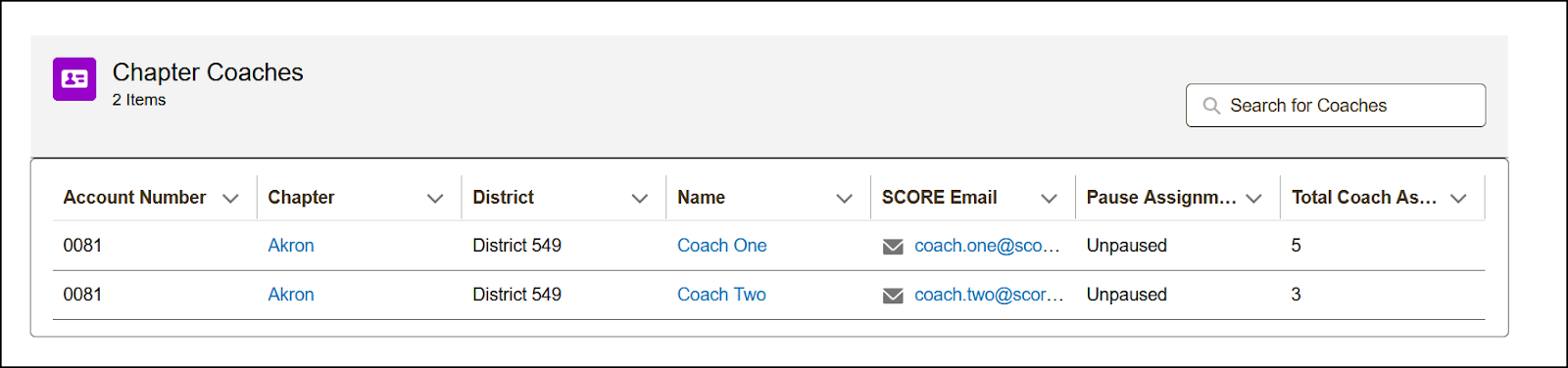
Task: Click the coach.one@sco... email link
Action: [987, 246]
